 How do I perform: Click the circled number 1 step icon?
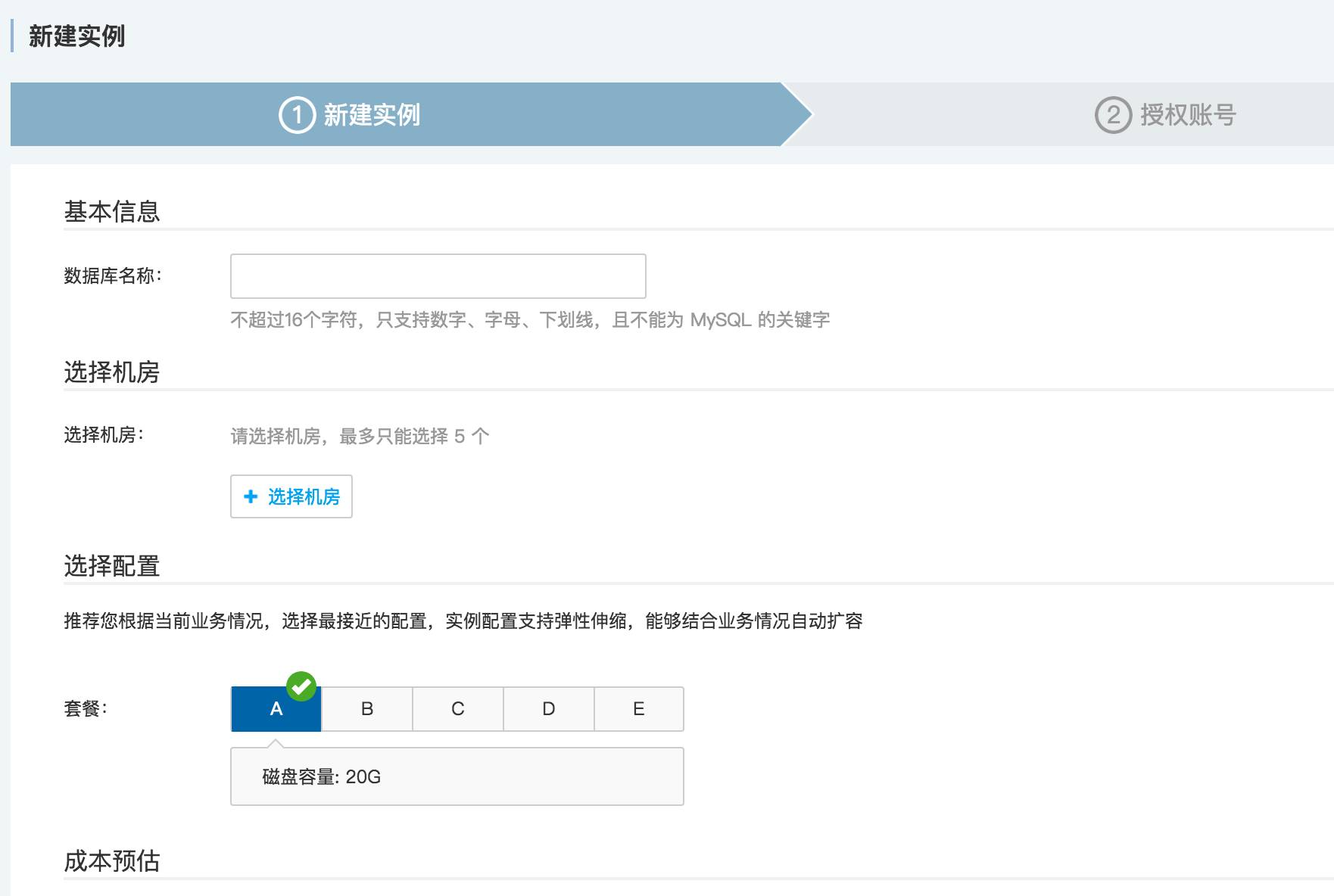point(297,115)
